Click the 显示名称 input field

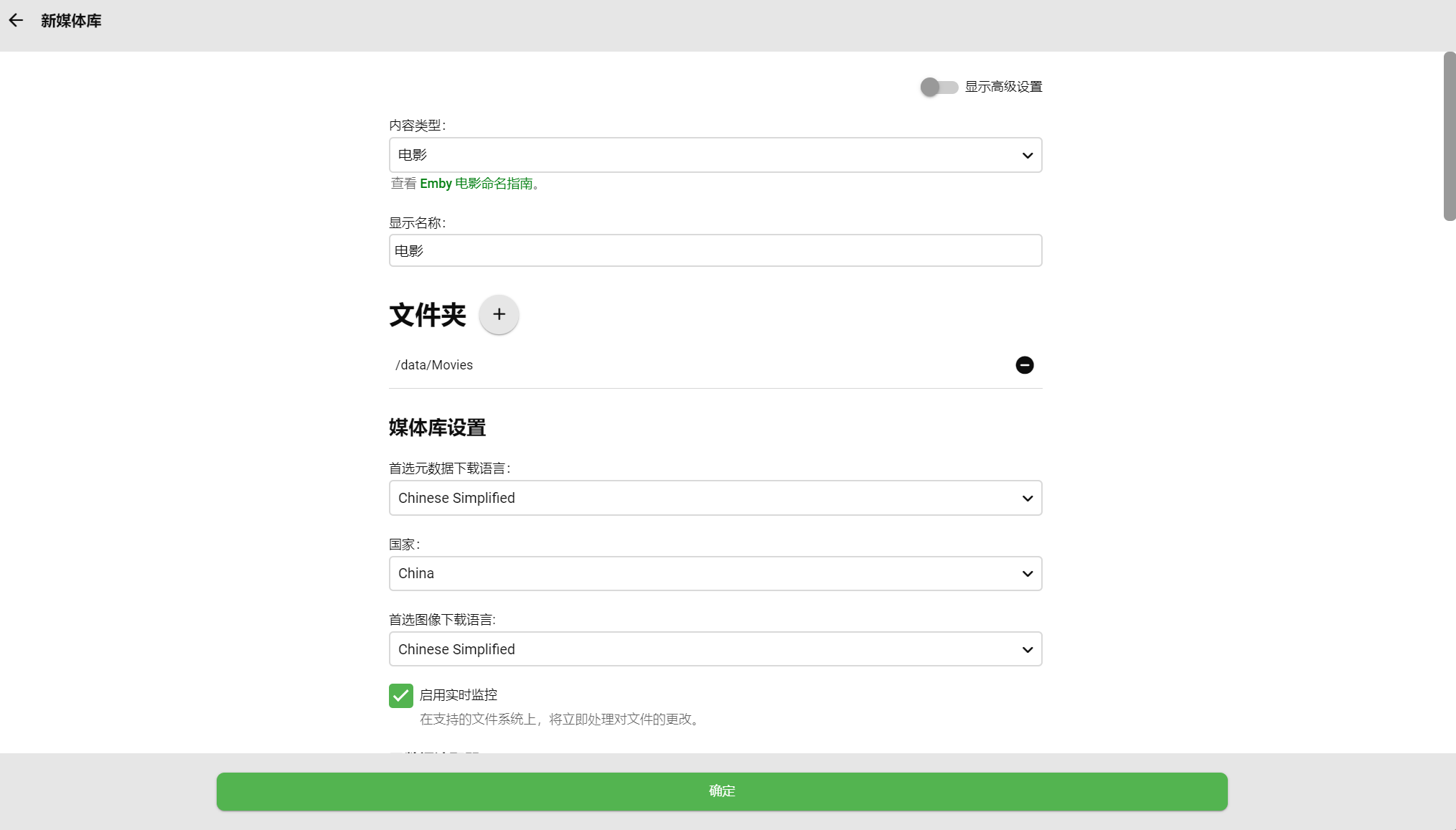715,250
